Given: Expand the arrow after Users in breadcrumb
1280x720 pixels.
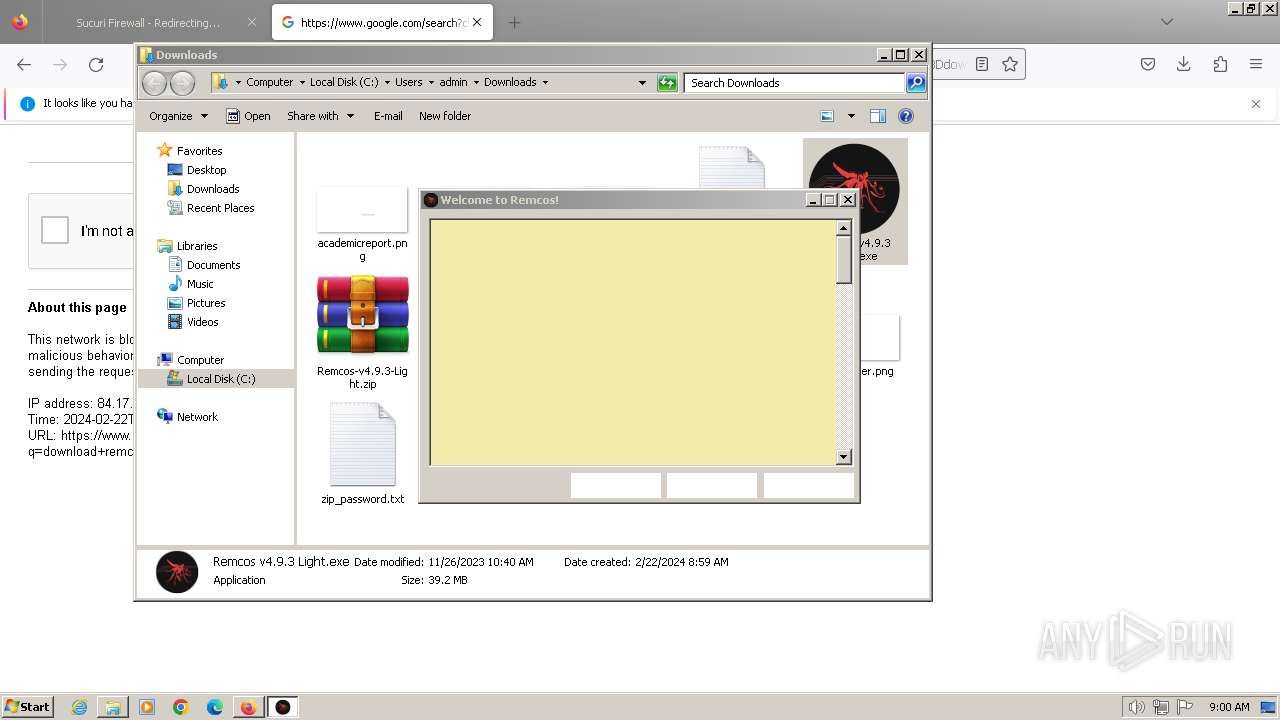Looking at the screenshot, I should pos(431,82).
